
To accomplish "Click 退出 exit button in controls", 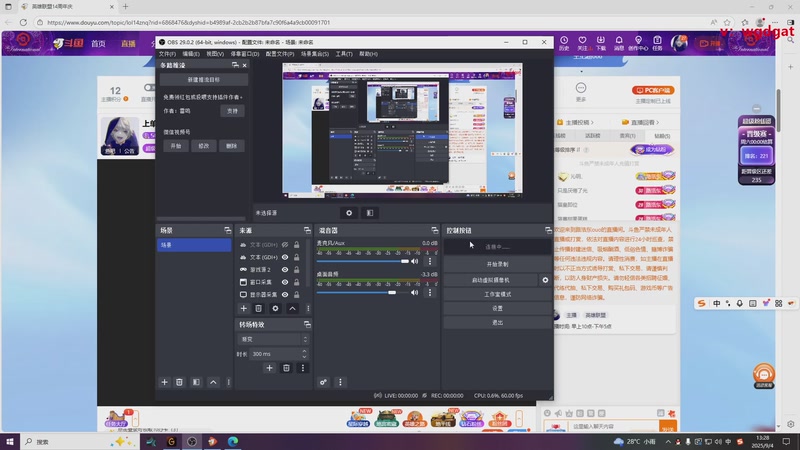I will [497, 322].
